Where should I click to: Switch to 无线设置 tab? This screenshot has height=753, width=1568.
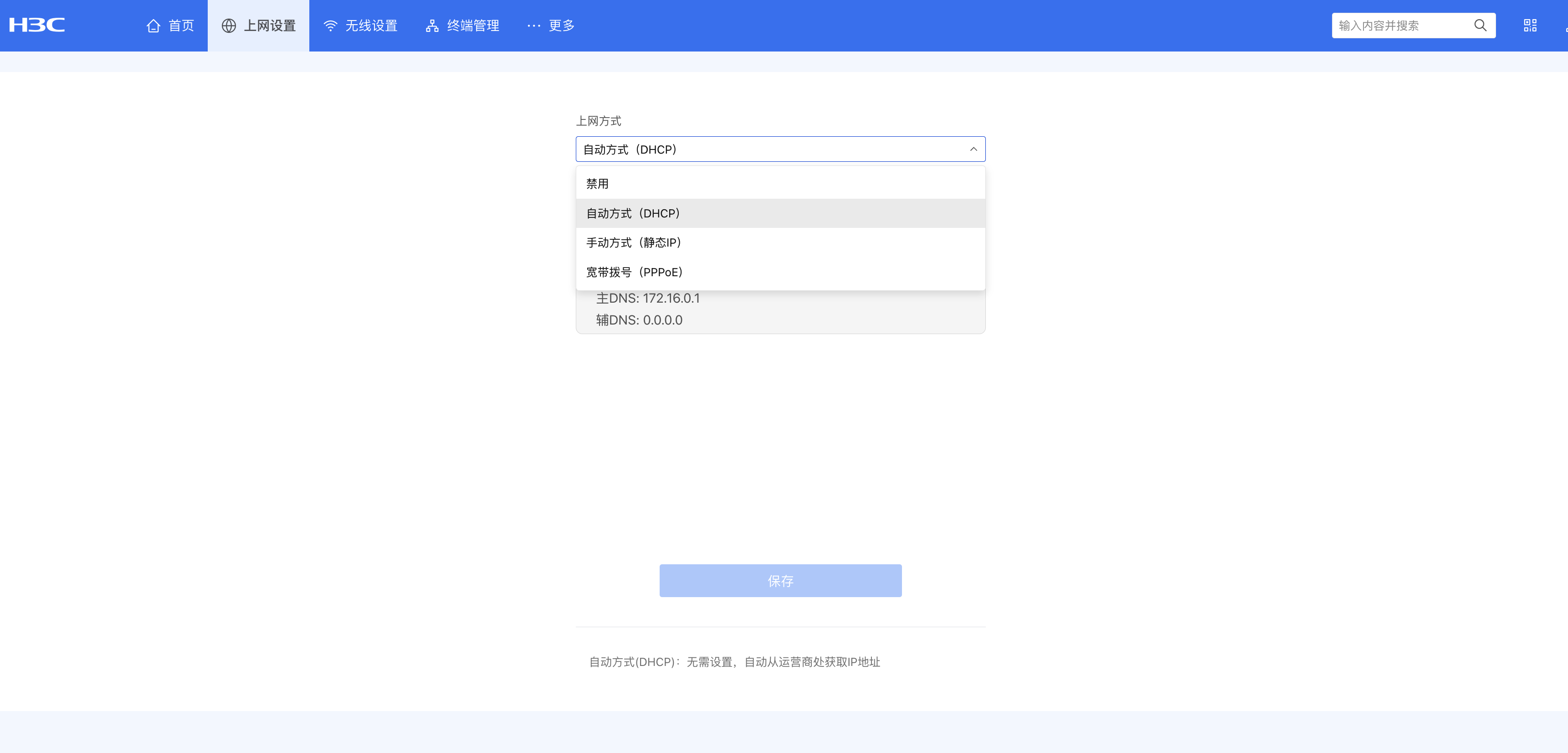(371, 26)
